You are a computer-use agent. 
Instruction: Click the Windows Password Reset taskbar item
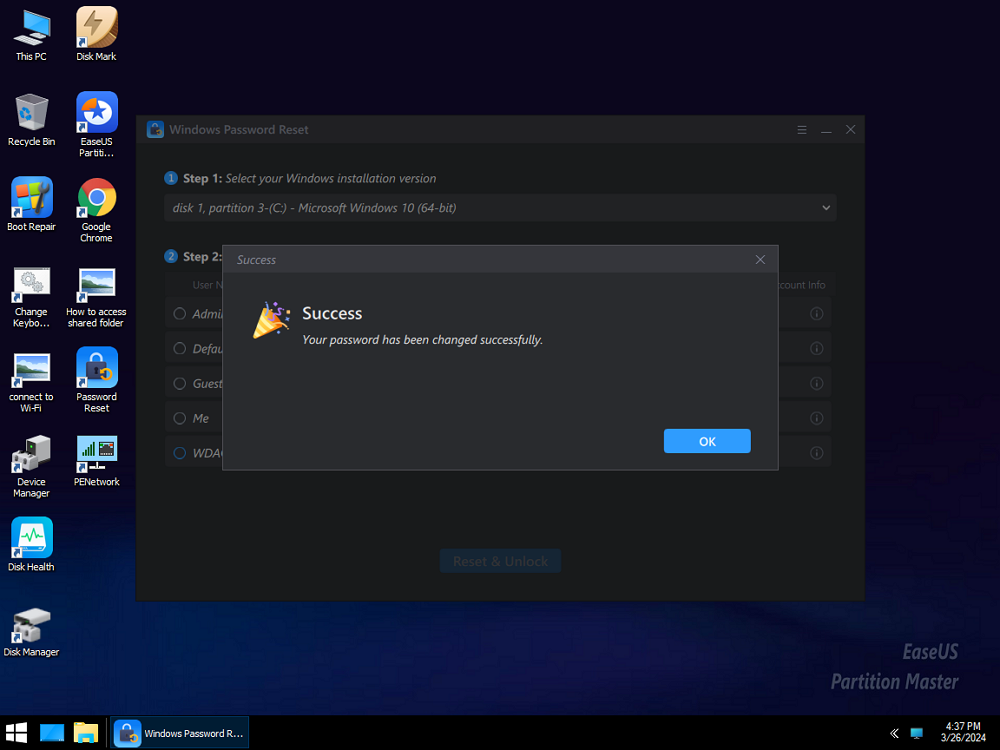point(181,733)
